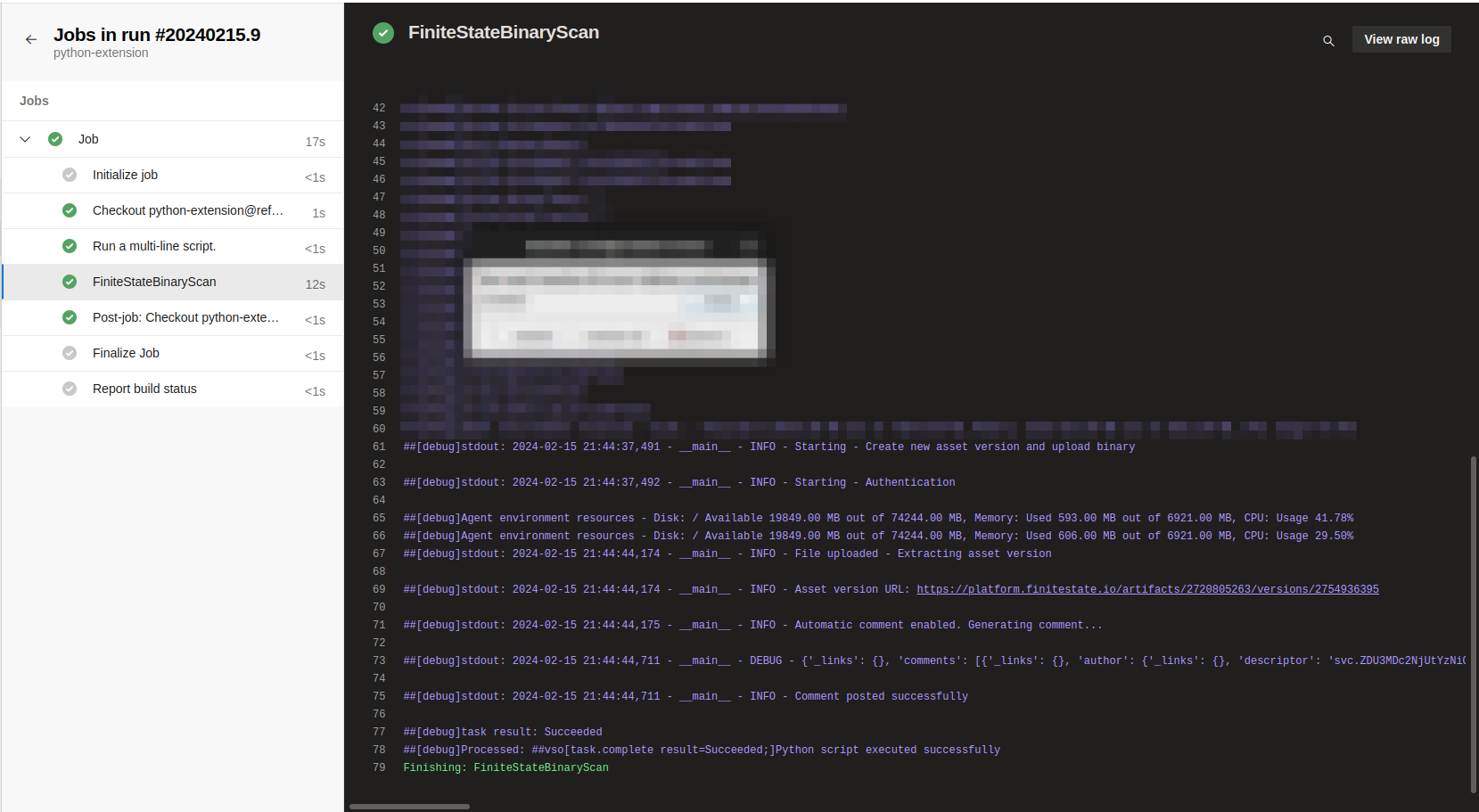Click the status icon beside Initialize job

coord(70,175)
